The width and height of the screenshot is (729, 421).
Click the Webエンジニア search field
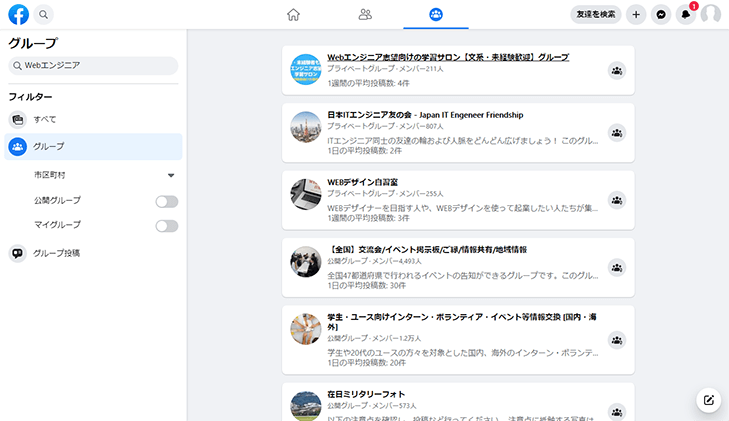coord(93,66)
